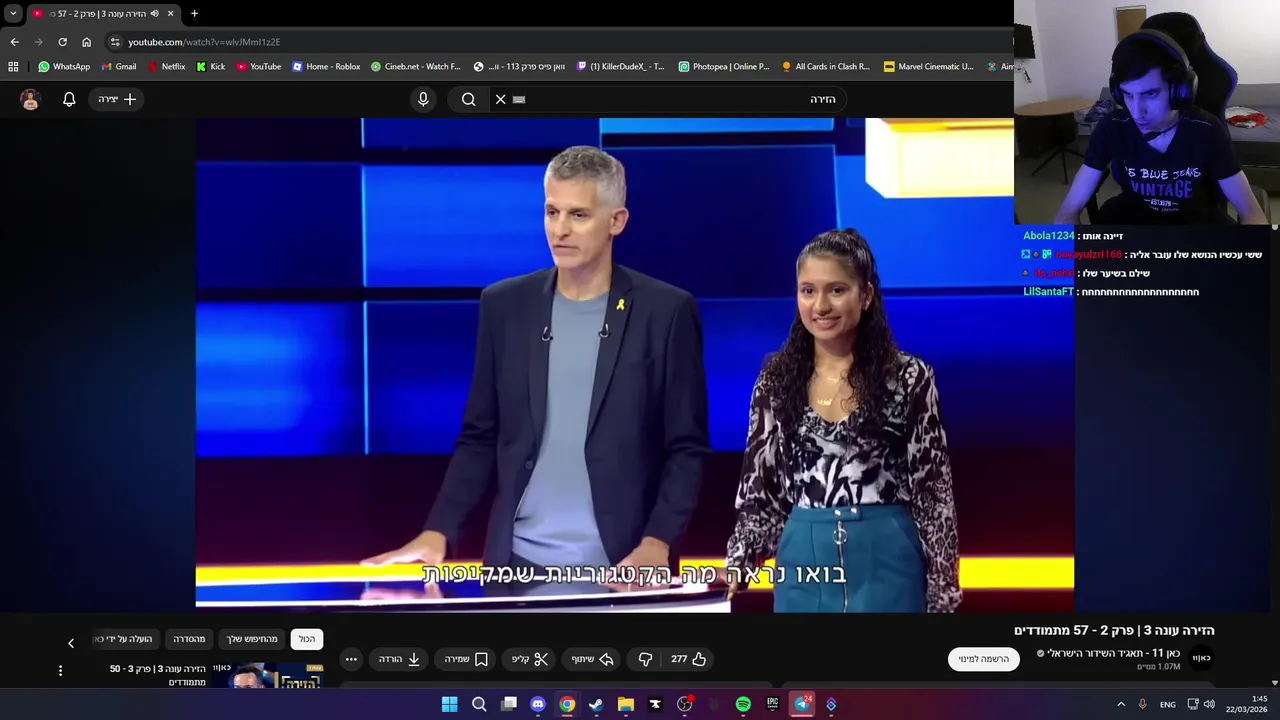This screenshot has height=720, width=1280.
Task: Open the Home - Roblox bookmark
Action: coord(326,67)
